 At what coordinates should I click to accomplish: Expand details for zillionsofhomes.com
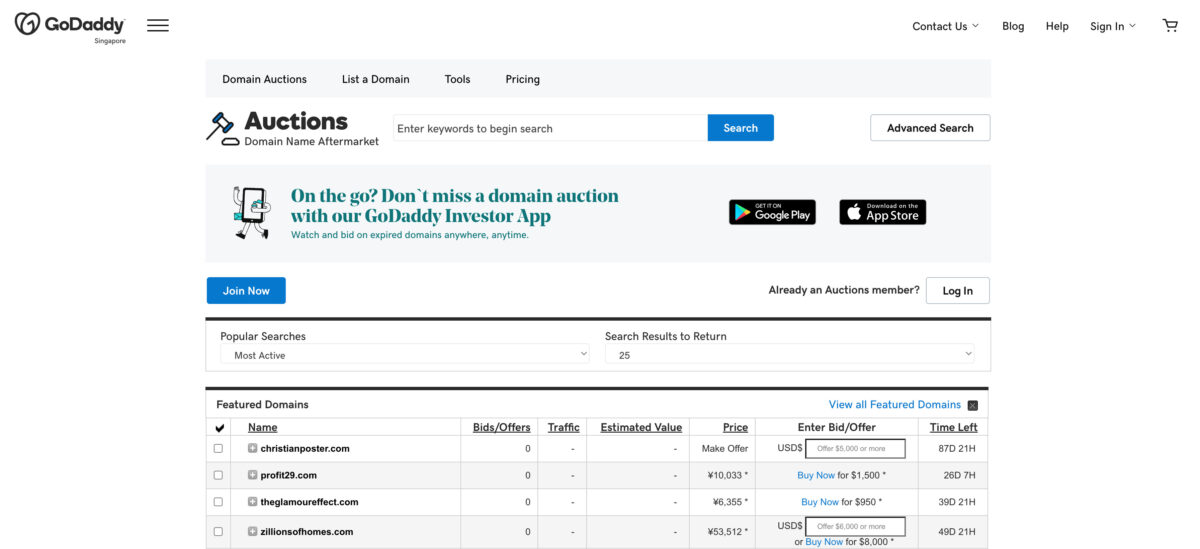253,531
